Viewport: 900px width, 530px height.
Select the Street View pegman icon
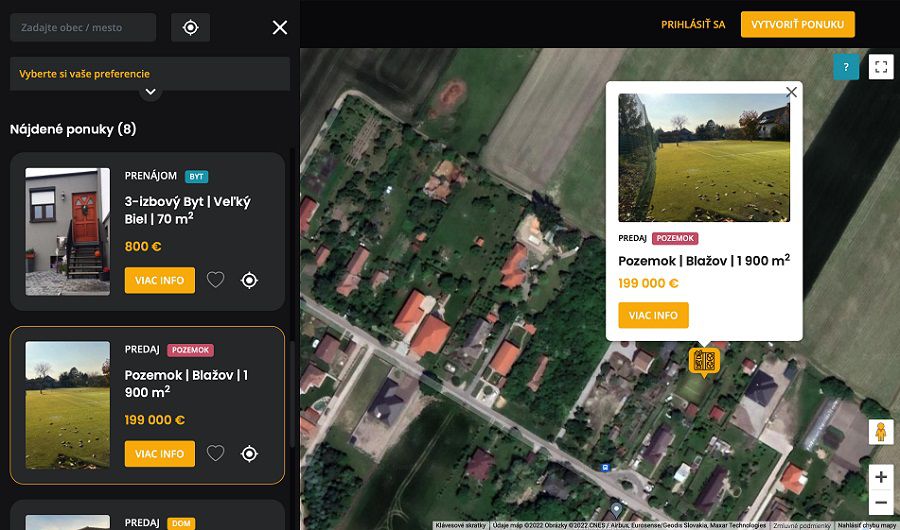pos(880,432)
